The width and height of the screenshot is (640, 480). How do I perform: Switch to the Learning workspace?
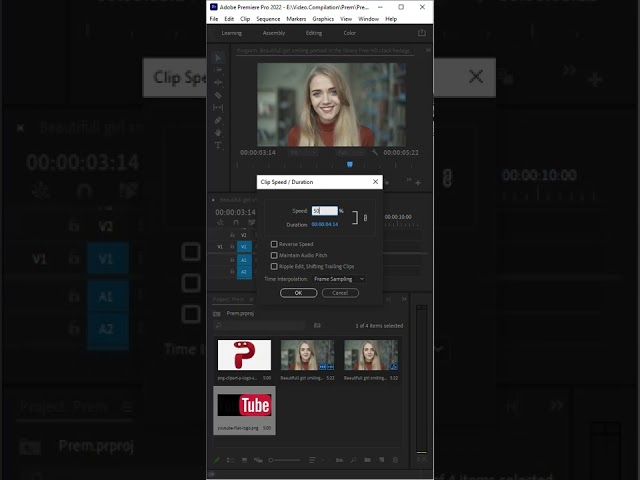pyautogui.click(x=231, y=33)
